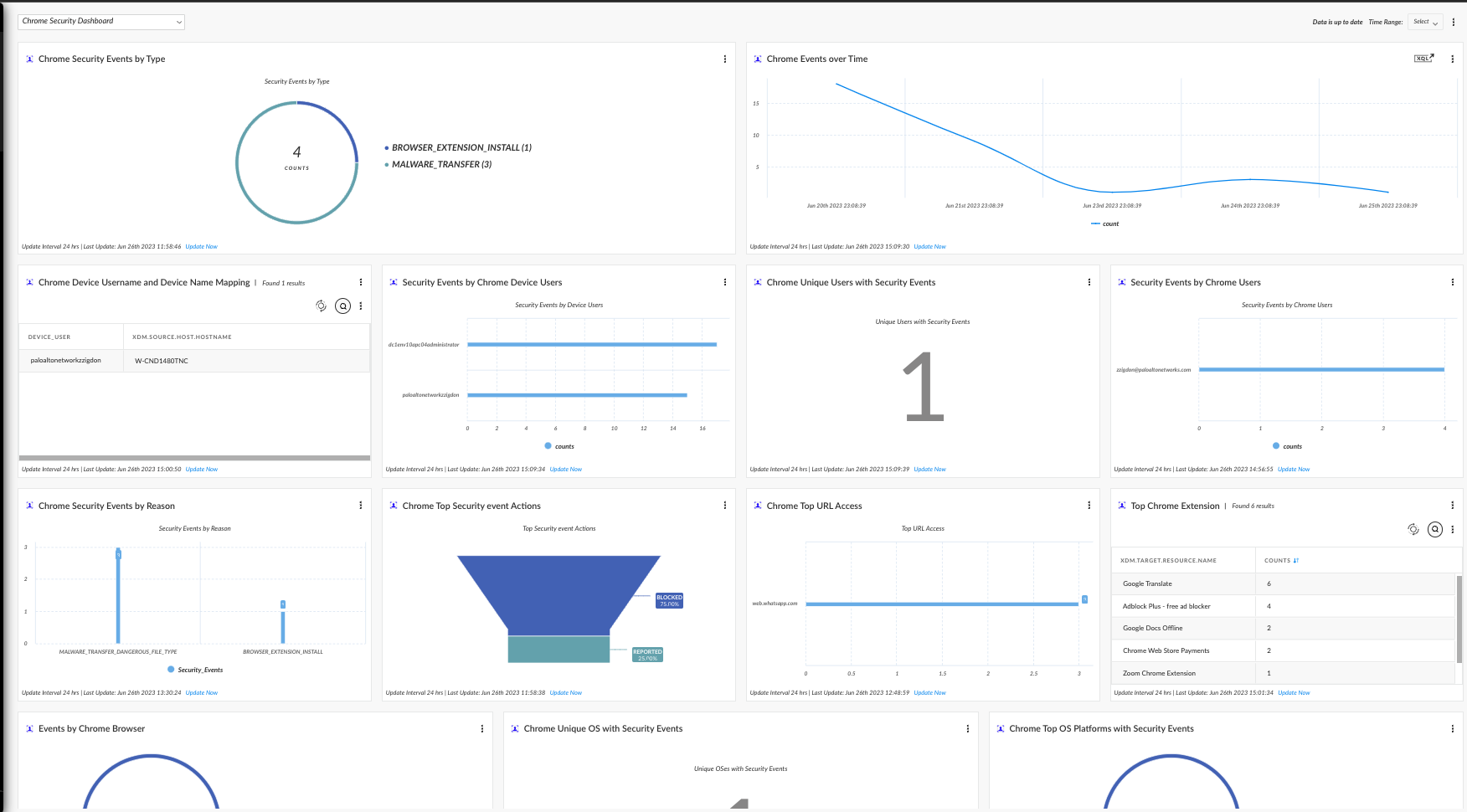Open options menu for Security Events by Chrome Users
The width and height of the screenshot is (1467, 812).
coord(1453,282)
